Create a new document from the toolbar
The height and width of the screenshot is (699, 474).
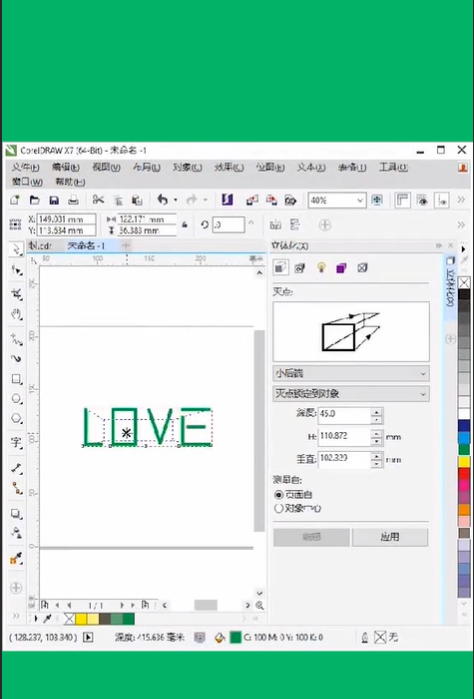[x=15, y=200]
